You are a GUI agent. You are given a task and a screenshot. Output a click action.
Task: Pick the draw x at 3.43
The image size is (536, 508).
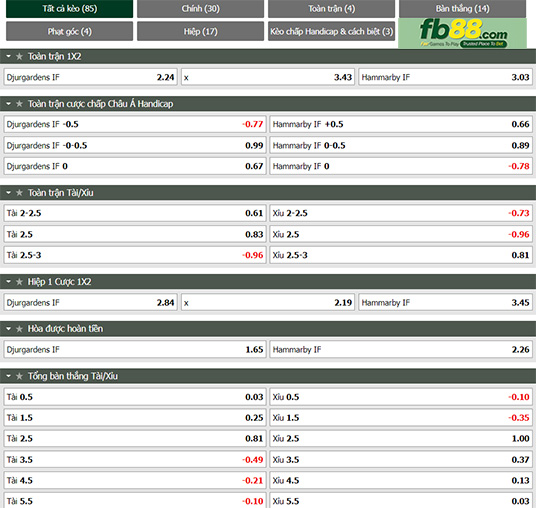pyautogui.click(x=268, y=77)
